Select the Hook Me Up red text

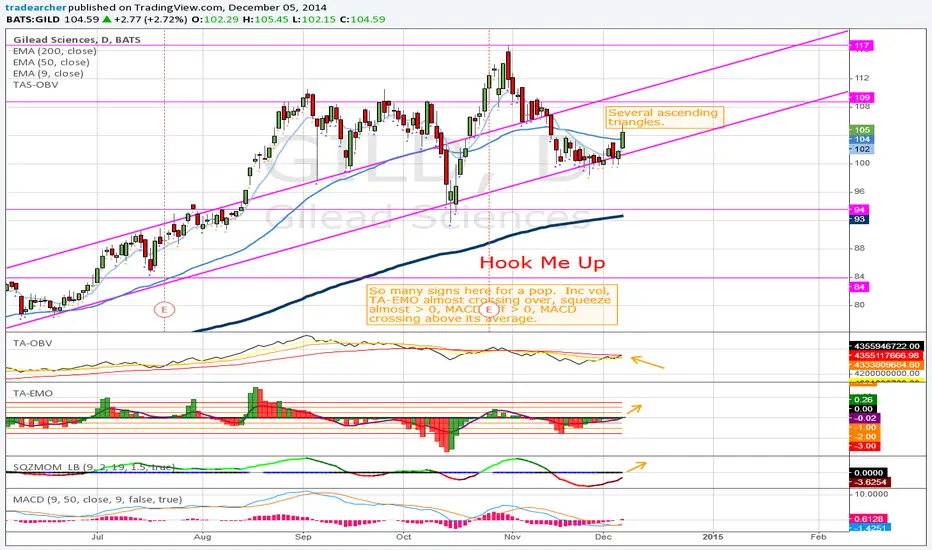pyautogui.click(x=543, y=263)
